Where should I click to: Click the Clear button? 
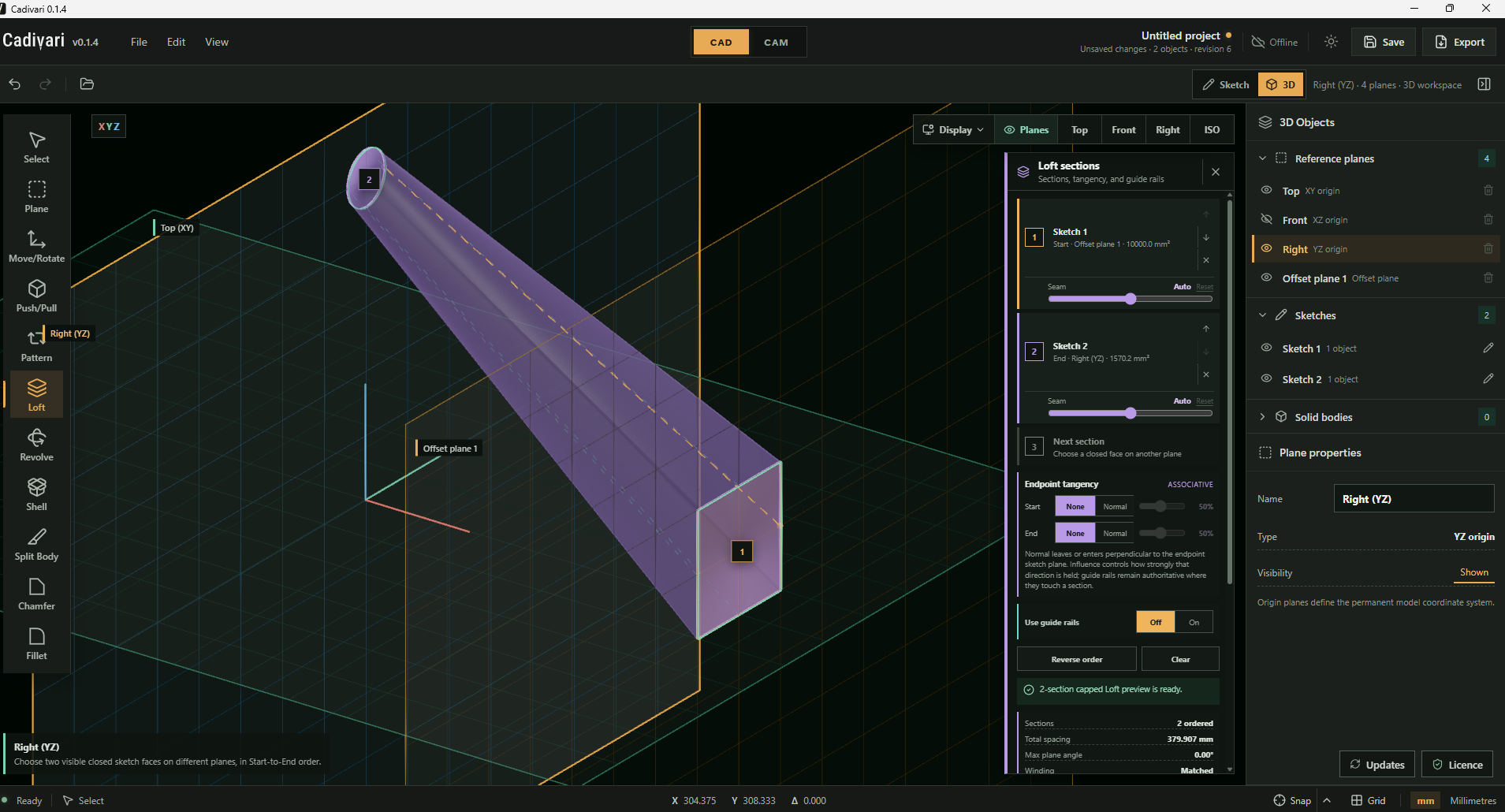1180,659
